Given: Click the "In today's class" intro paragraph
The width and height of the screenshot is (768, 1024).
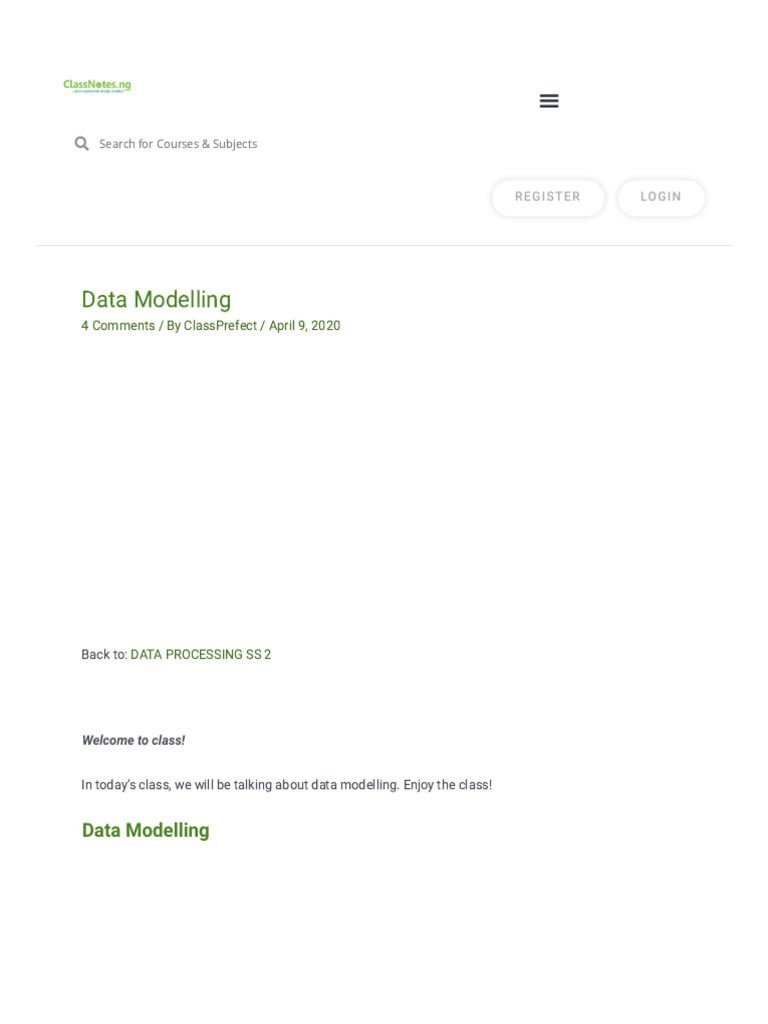Looking at the screenshot, I should [x=240, y=785].
